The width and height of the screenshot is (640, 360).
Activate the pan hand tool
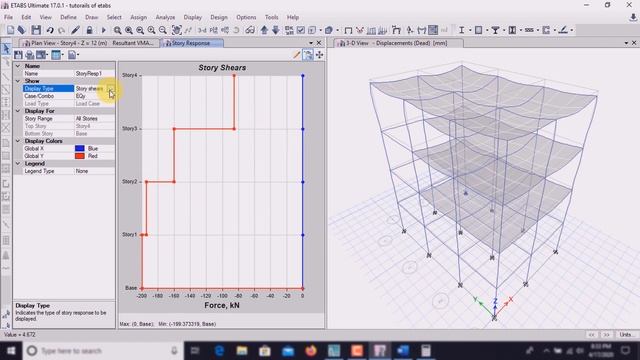177,30
